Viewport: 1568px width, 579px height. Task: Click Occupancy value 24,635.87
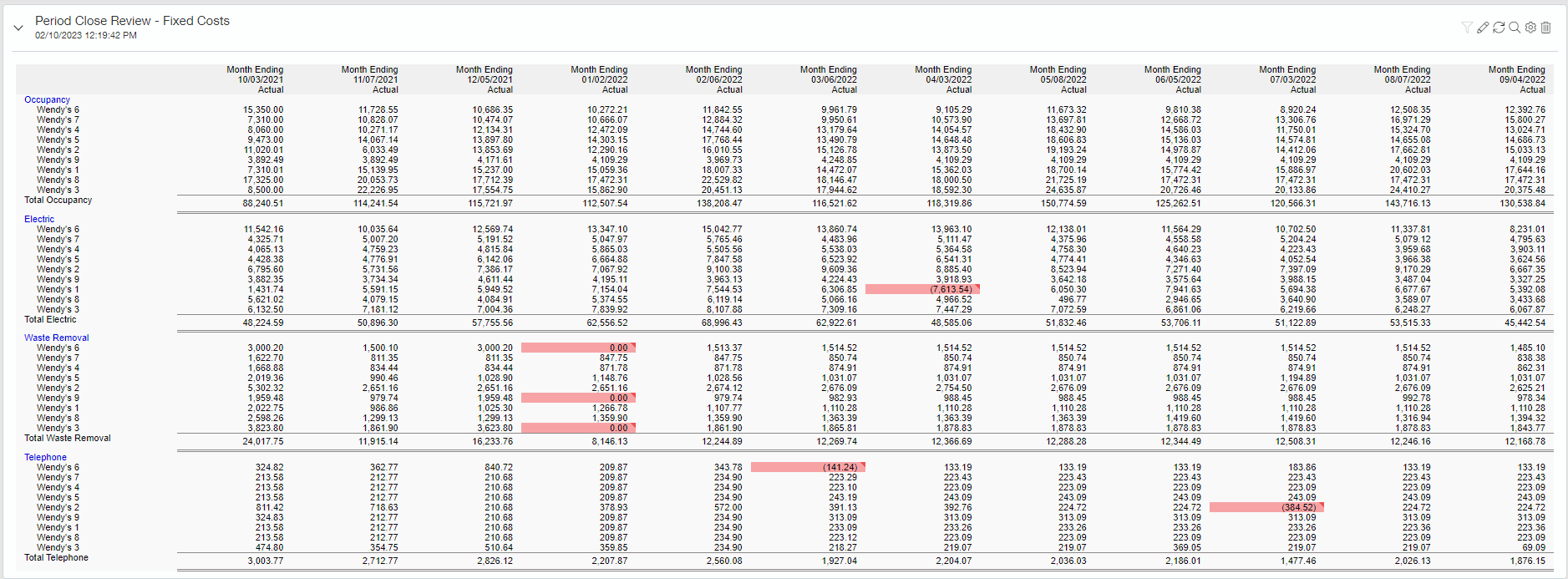(x=1066, y=190)
